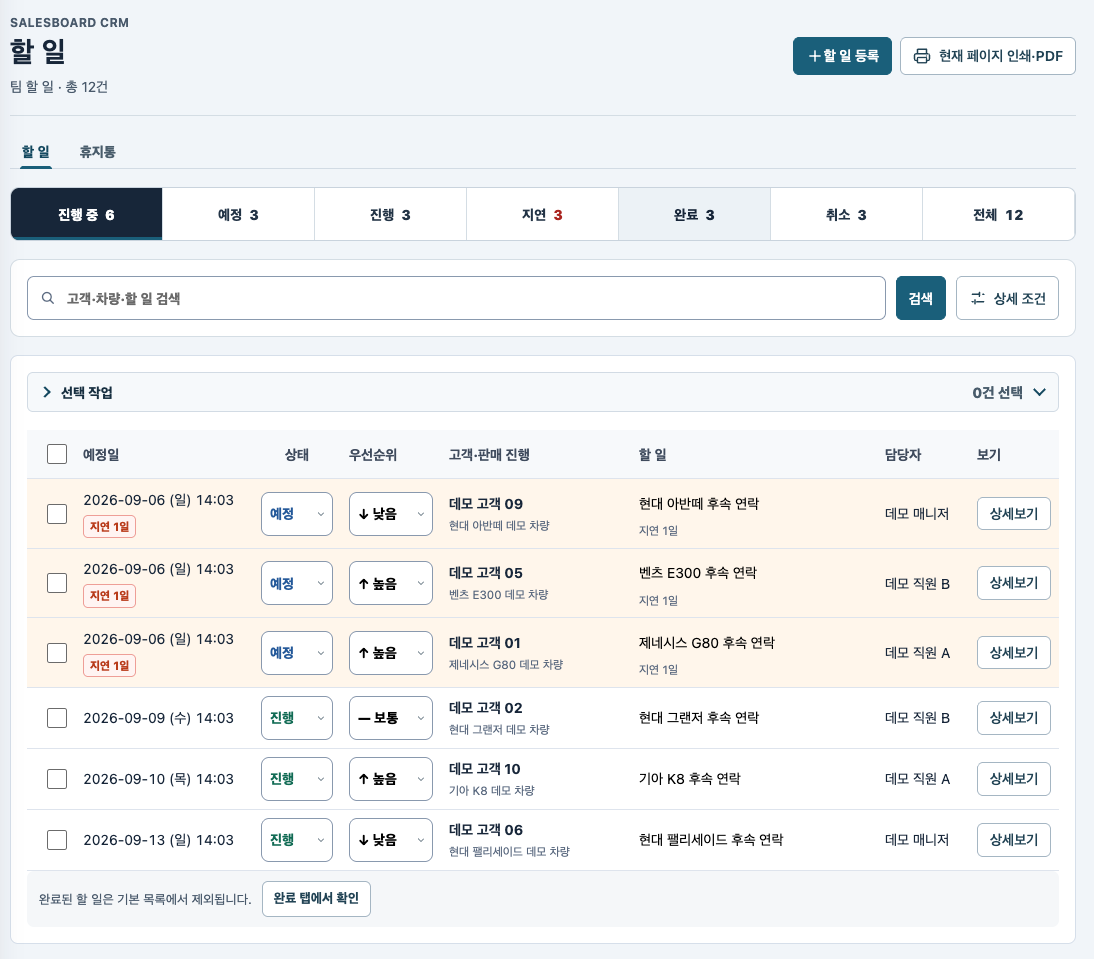The image size is (1094, 959).
Task: Click the 데모 직원 A assignee for 데모 고객 10
Action: pos(917,779)
